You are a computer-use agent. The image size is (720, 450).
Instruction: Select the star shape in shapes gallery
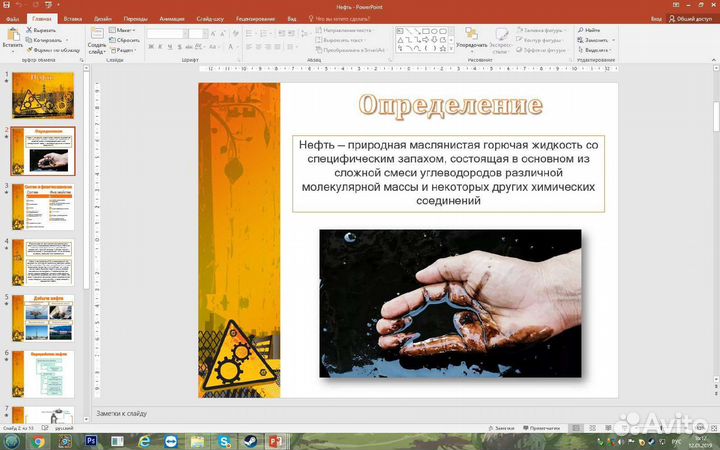(x=443, y=48)
